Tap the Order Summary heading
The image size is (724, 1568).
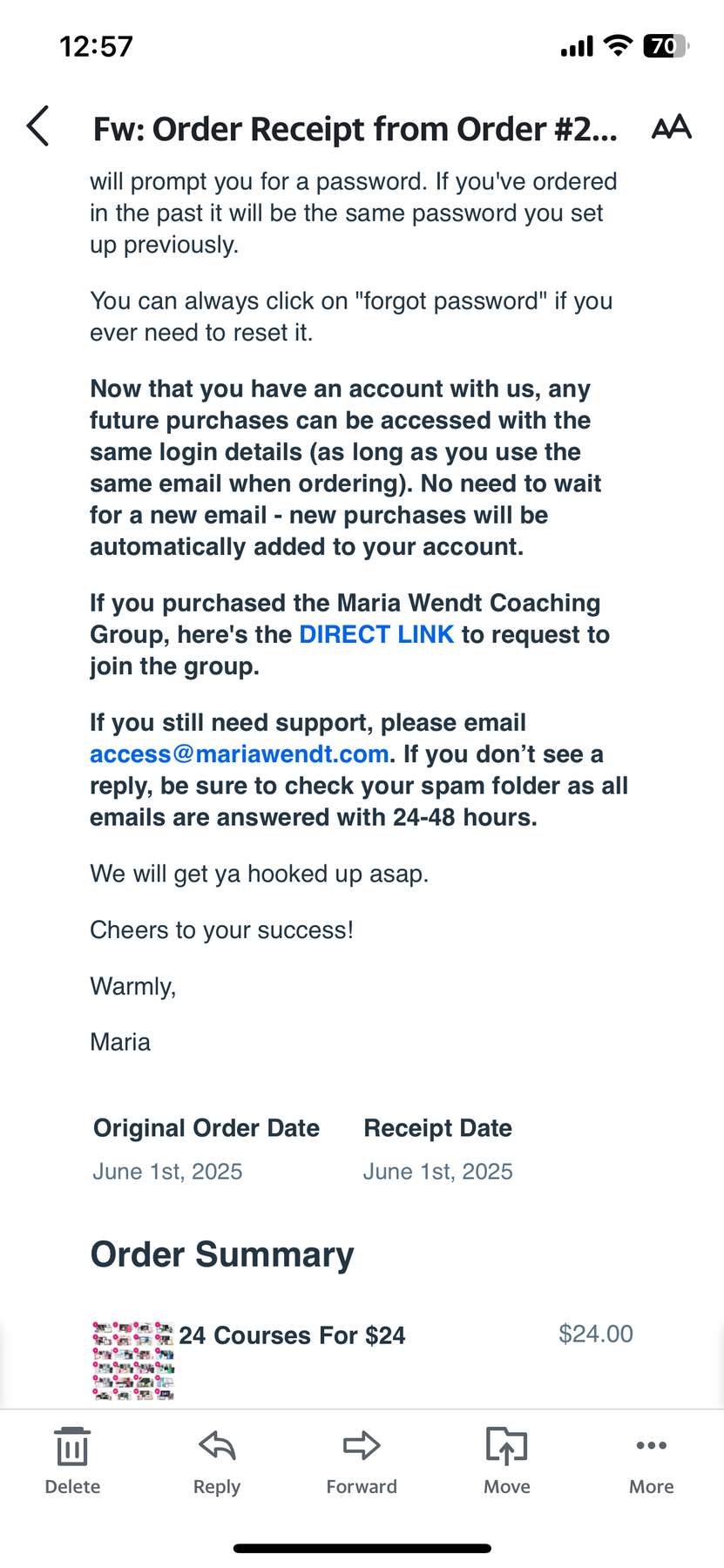222,1254
